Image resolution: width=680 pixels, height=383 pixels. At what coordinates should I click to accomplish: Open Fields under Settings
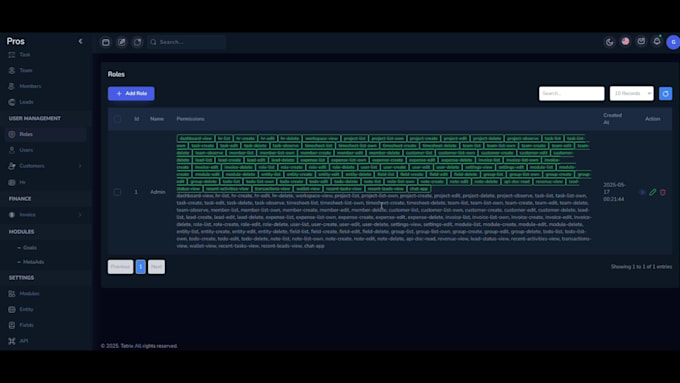pyautogui.click(x=26, y=325)
